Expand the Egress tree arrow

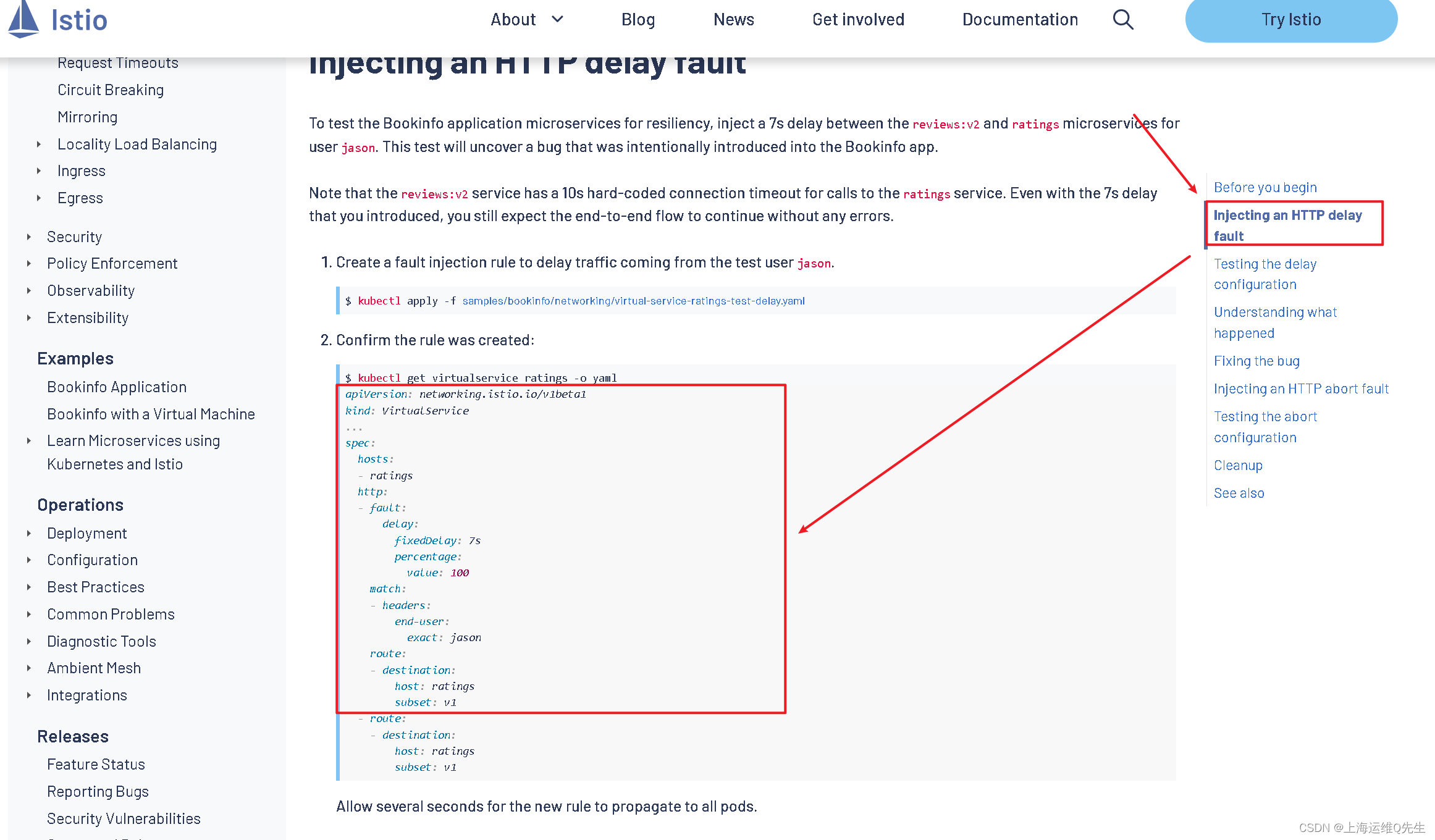click(38, 198)
